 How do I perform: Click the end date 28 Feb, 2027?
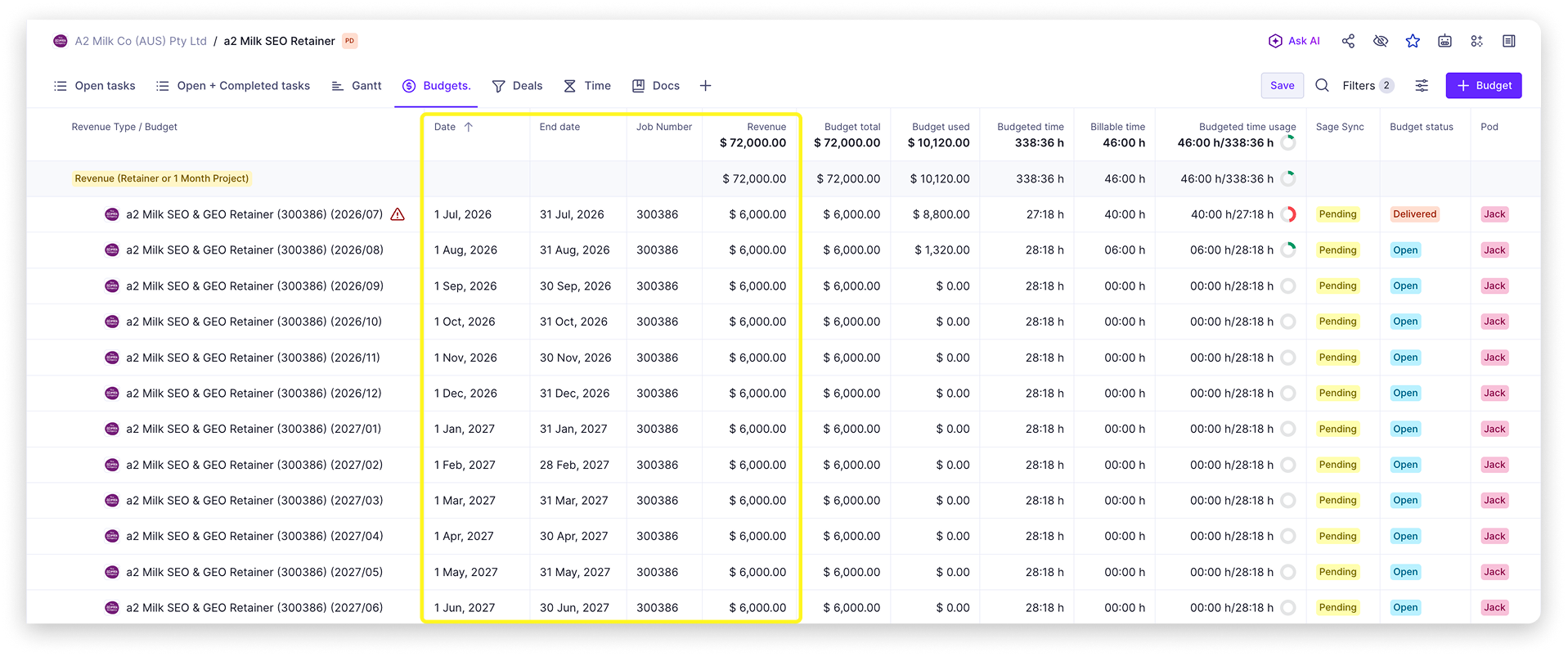(x=574, y=465)
